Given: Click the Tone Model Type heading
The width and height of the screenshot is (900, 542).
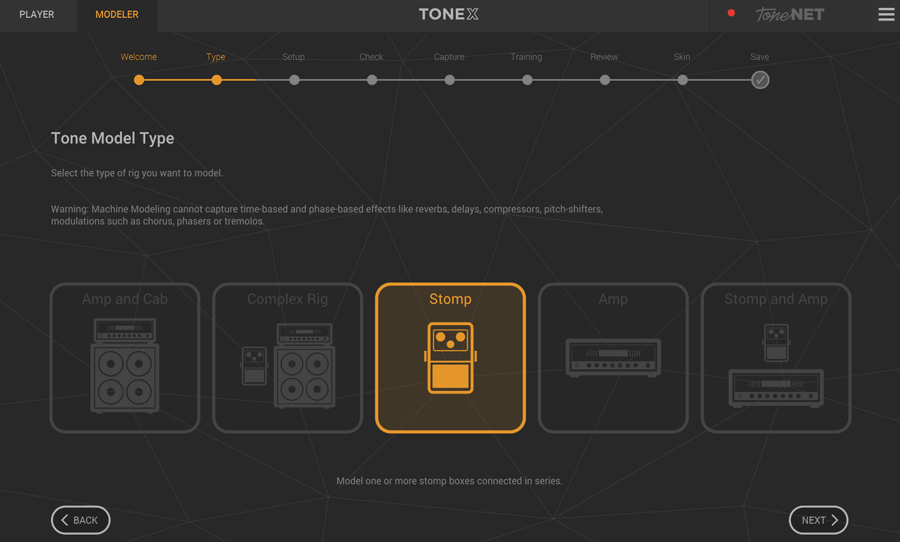Looking at the screenshot, I should point(112,138).
